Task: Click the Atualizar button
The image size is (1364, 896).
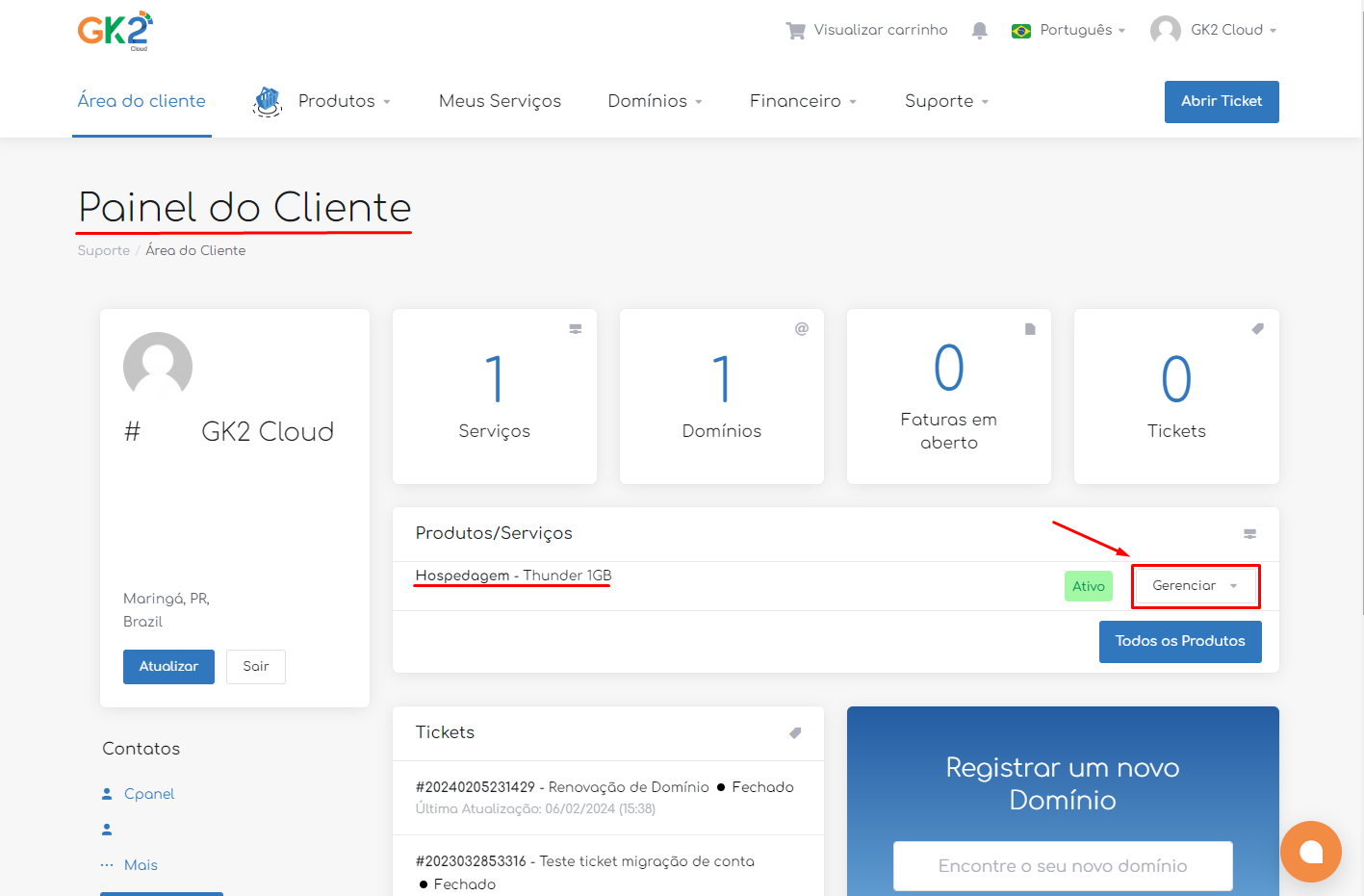Action: (x=168, y=667)
